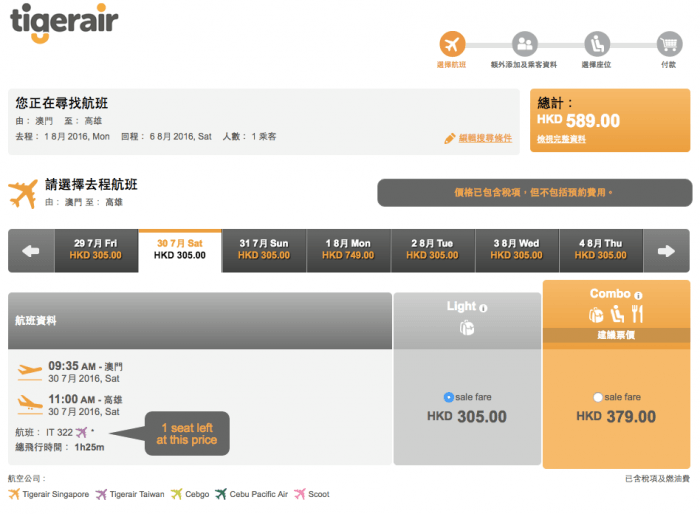Click Scoot legend plane icon
The width and height of the screenshot is (700, 514).
click(300, 494)
